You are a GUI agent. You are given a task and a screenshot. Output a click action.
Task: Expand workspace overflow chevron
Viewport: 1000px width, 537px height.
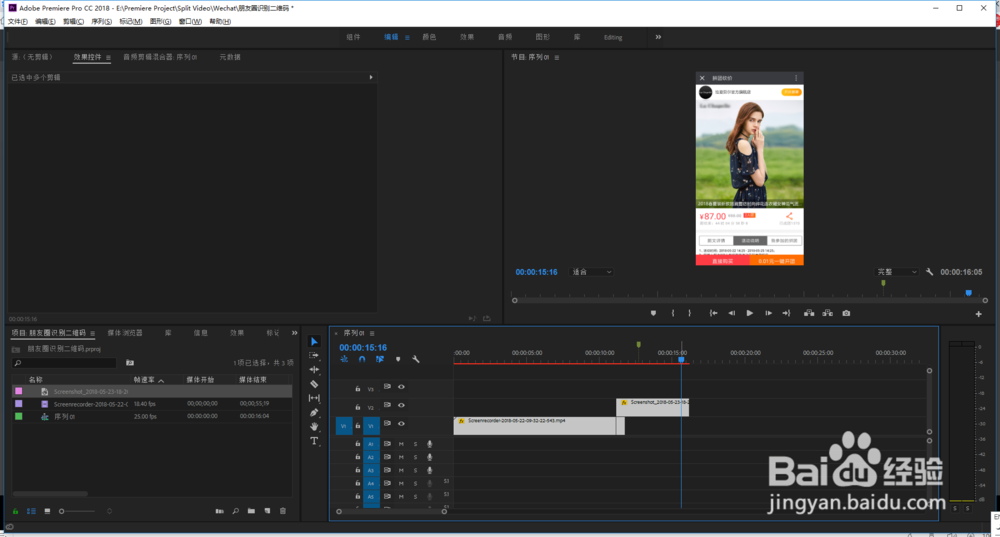658,37
